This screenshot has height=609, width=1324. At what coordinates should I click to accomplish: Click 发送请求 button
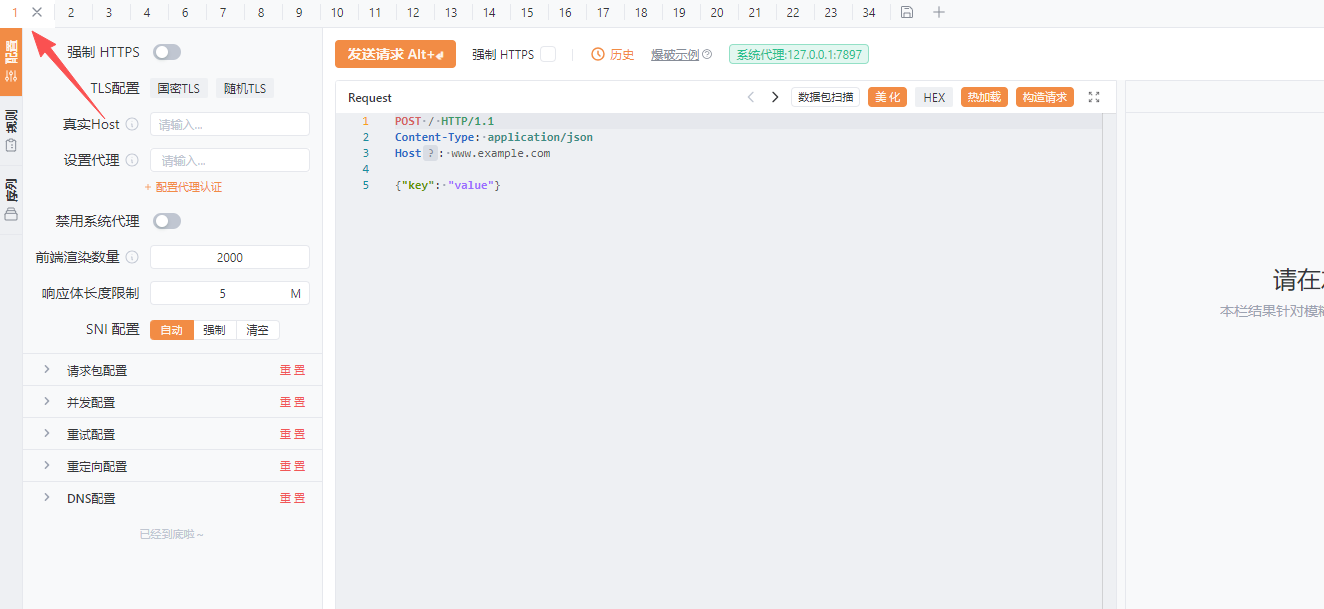(395, 54)
